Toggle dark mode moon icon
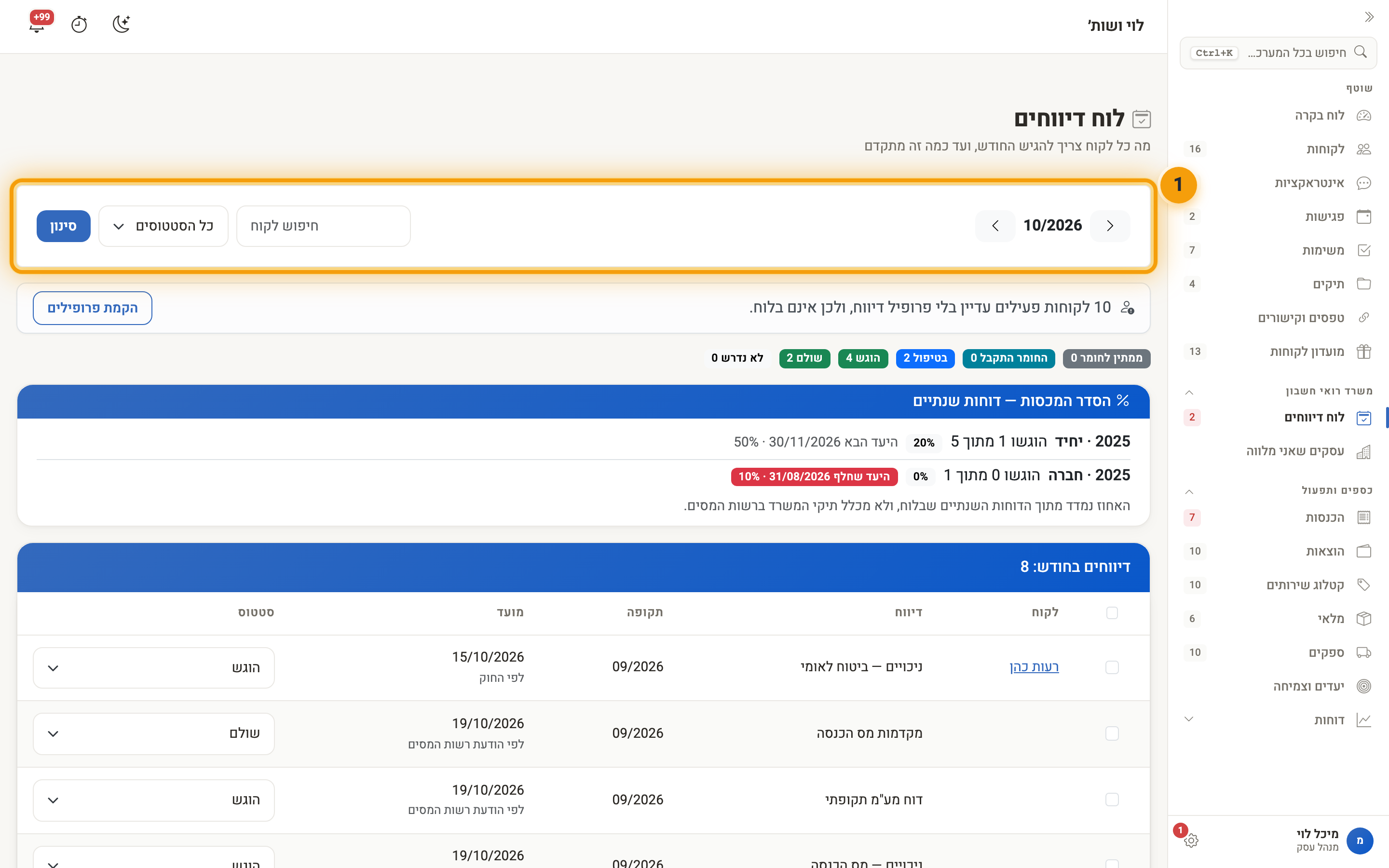This screenshot has height=868, width=1389. point(121,25)
